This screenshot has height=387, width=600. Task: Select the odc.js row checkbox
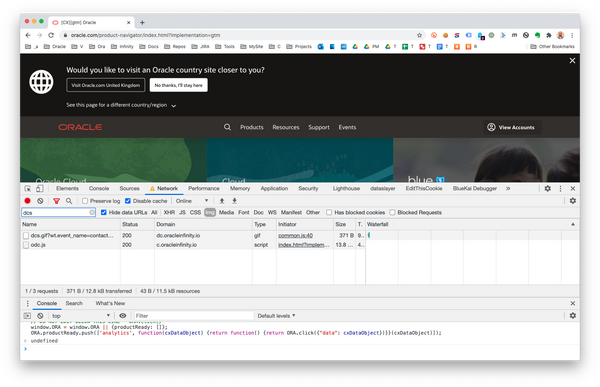point(26,245)
